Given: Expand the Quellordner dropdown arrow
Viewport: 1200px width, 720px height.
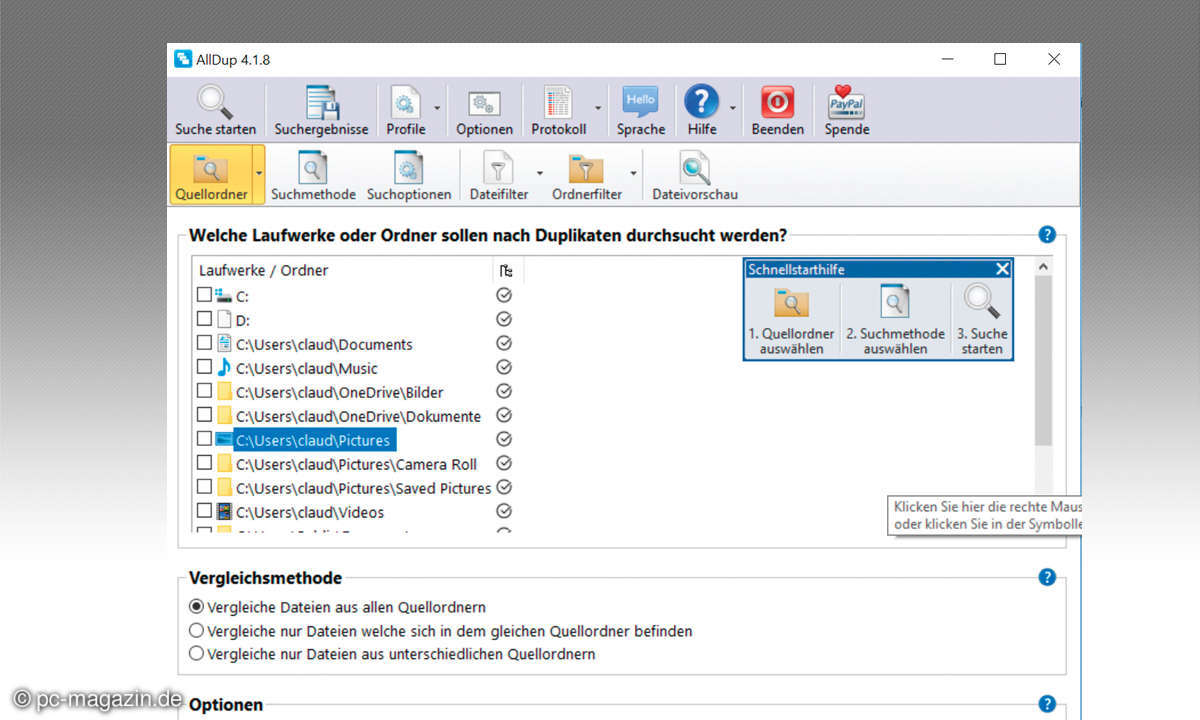Looking at the screenshot, I should pyautogui.click(x=259, y=172).
